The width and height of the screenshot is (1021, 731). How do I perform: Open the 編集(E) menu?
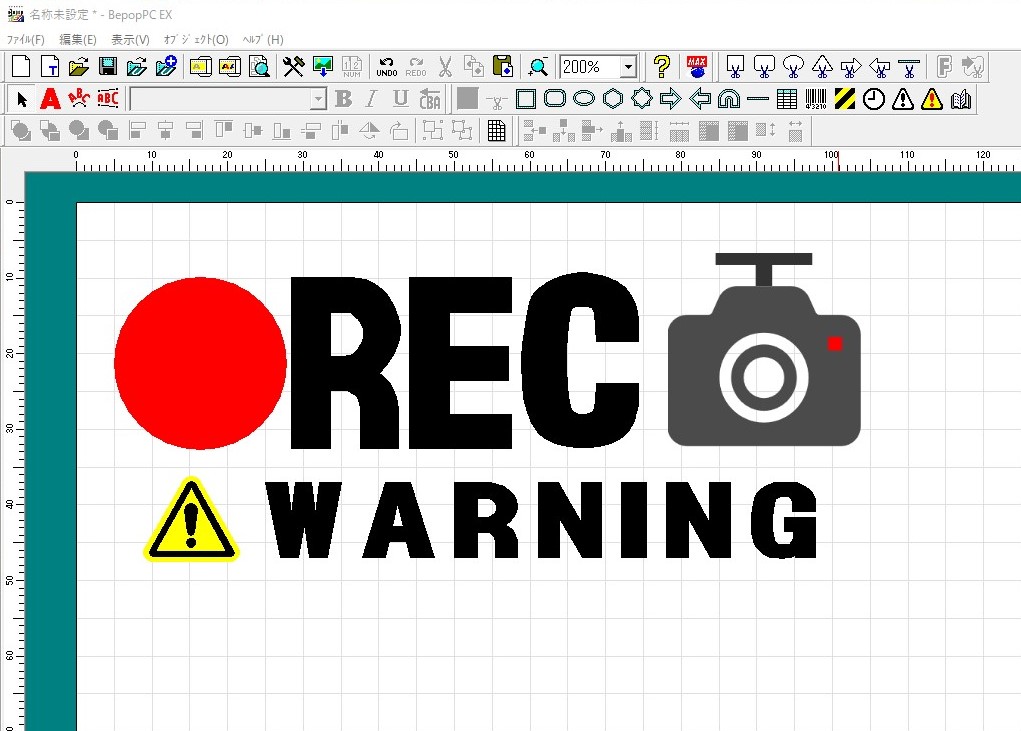point(77,39)
